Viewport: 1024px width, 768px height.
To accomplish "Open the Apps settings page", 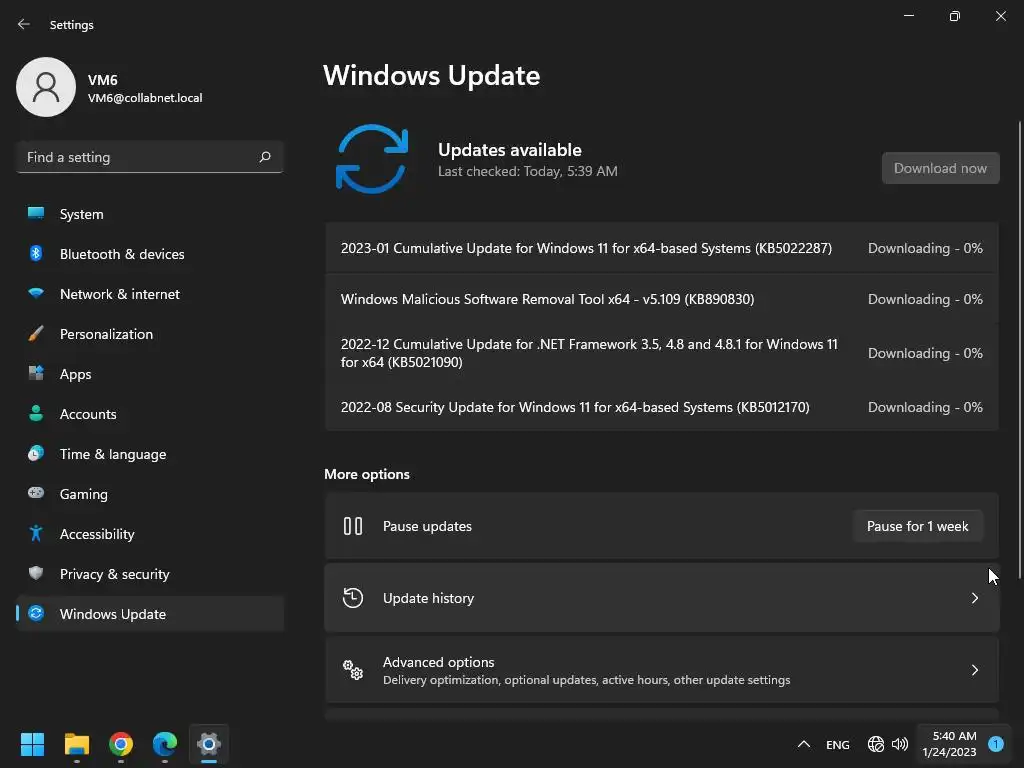I will 150,374.
